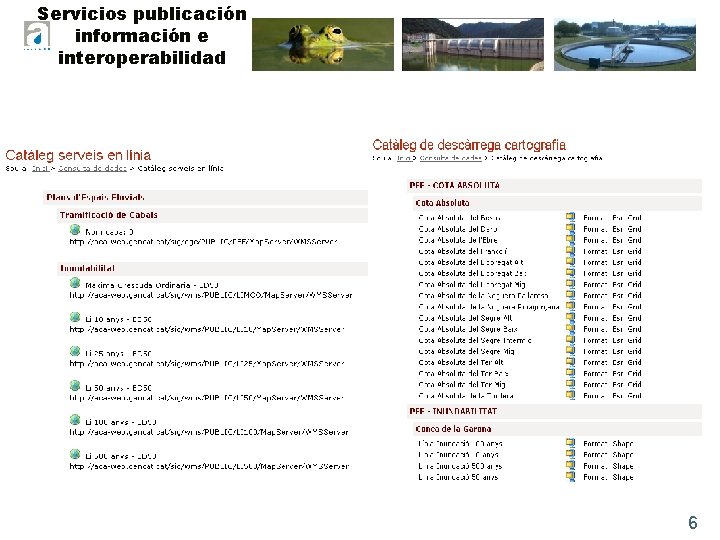The image size is (720, 540).
Task: Click the Inundabilitat subsection header
Action: pos(212,268)
